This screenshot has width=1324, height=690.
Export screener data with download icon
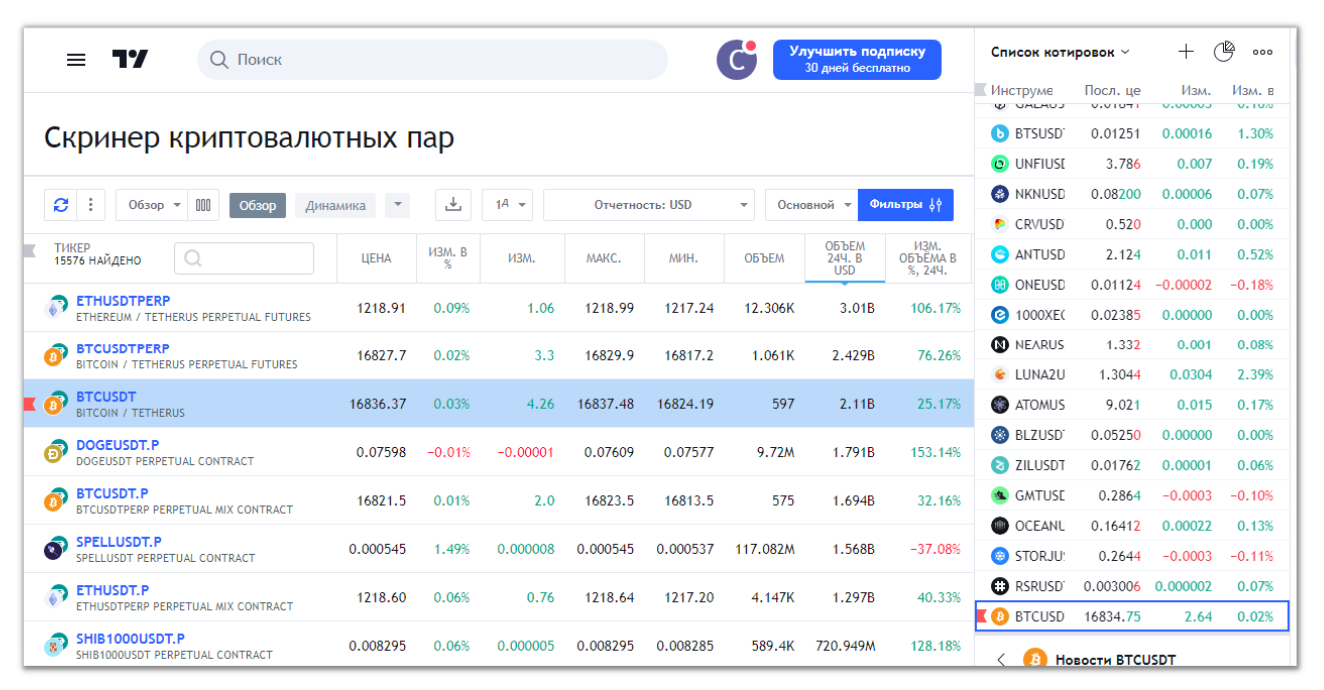[x=453, y=205]
